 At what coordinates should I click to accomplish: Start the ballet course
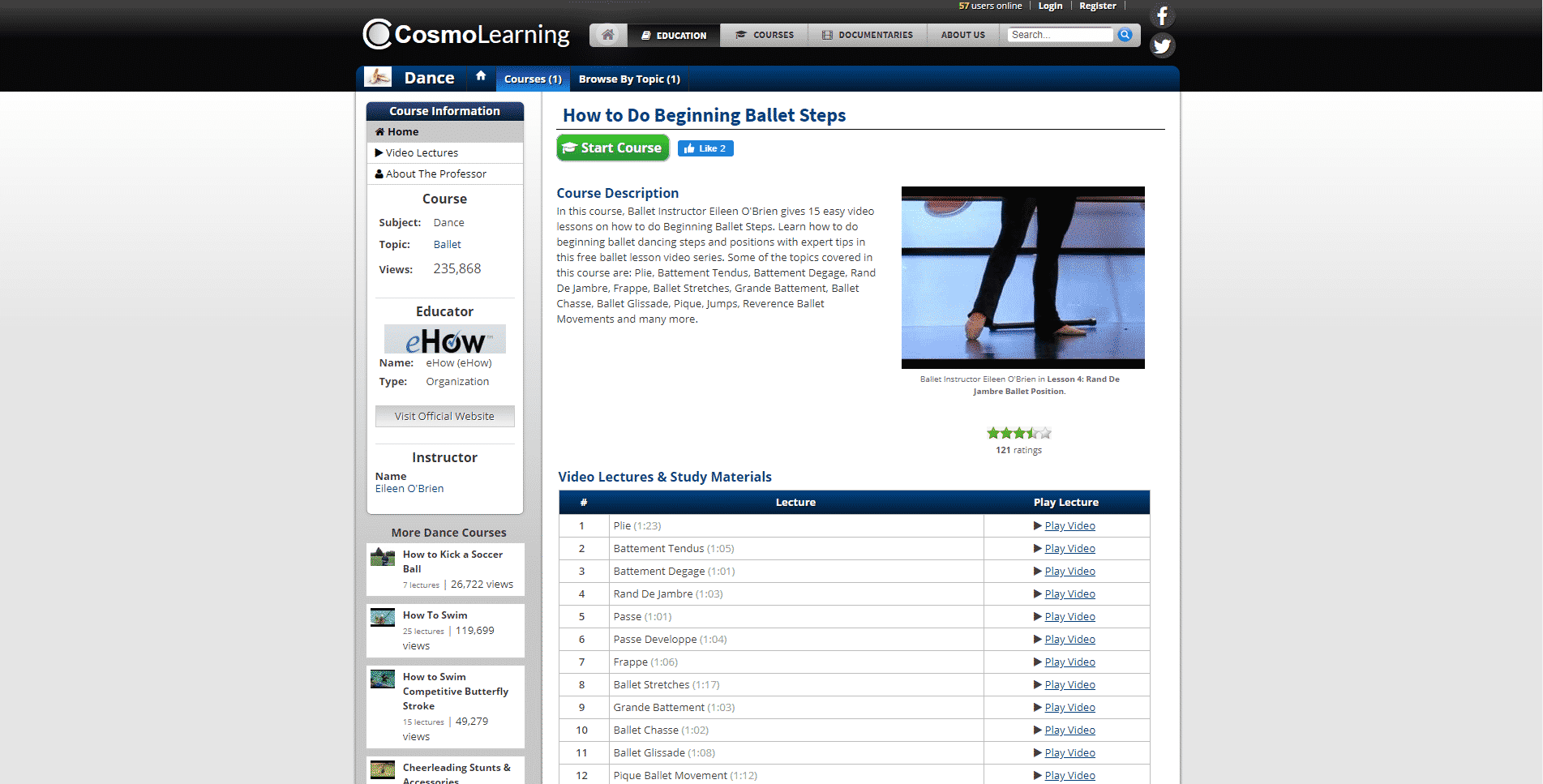613,148
